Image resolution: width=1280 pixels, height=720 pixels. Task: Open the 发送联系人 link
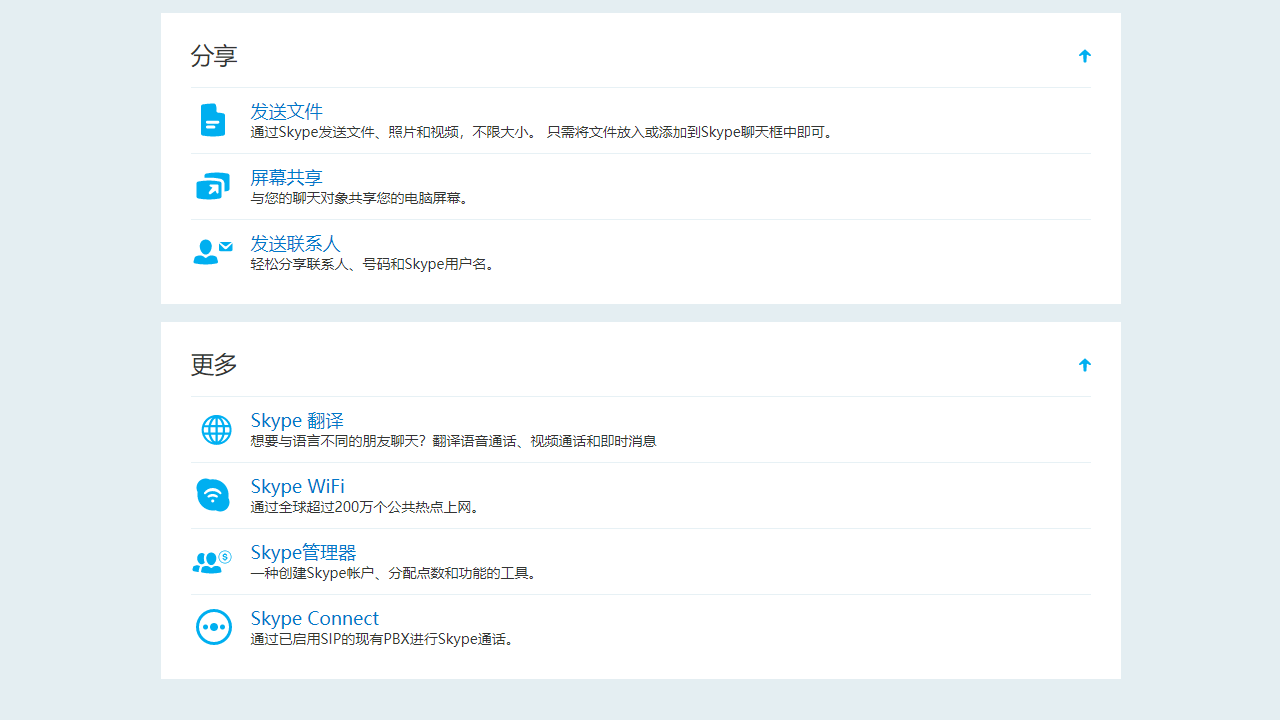coord(295,243)
